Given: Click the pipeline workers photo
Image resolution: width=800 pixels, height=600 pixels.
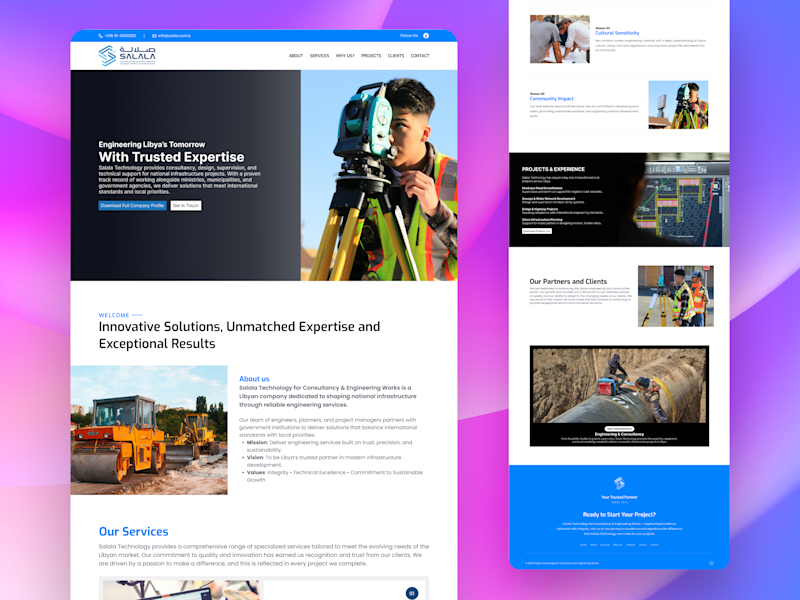Looking at the screenshot, I should point(619,385).
